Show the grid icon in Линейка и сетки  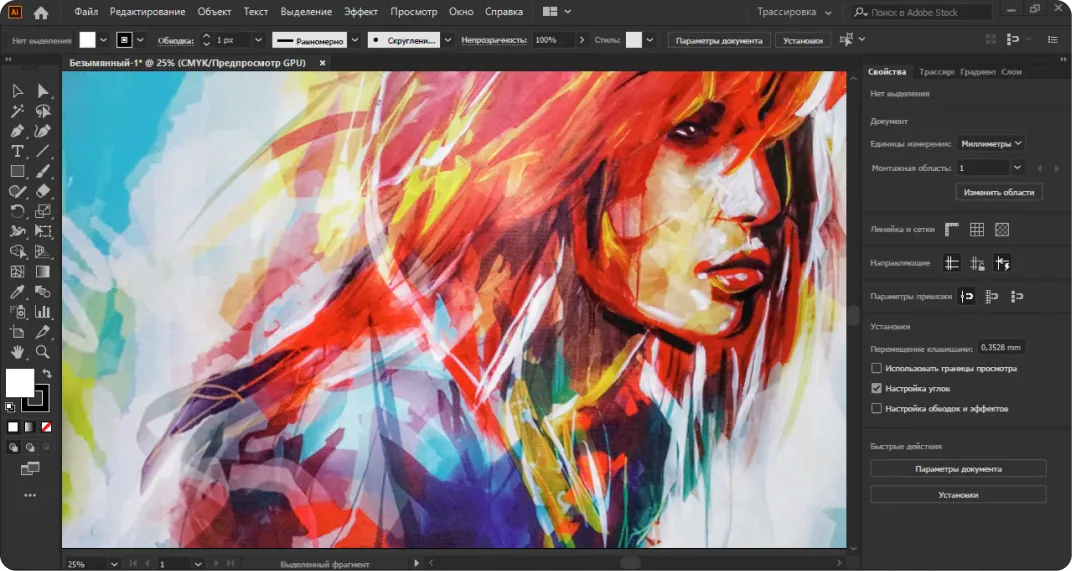tap(977, 230)
